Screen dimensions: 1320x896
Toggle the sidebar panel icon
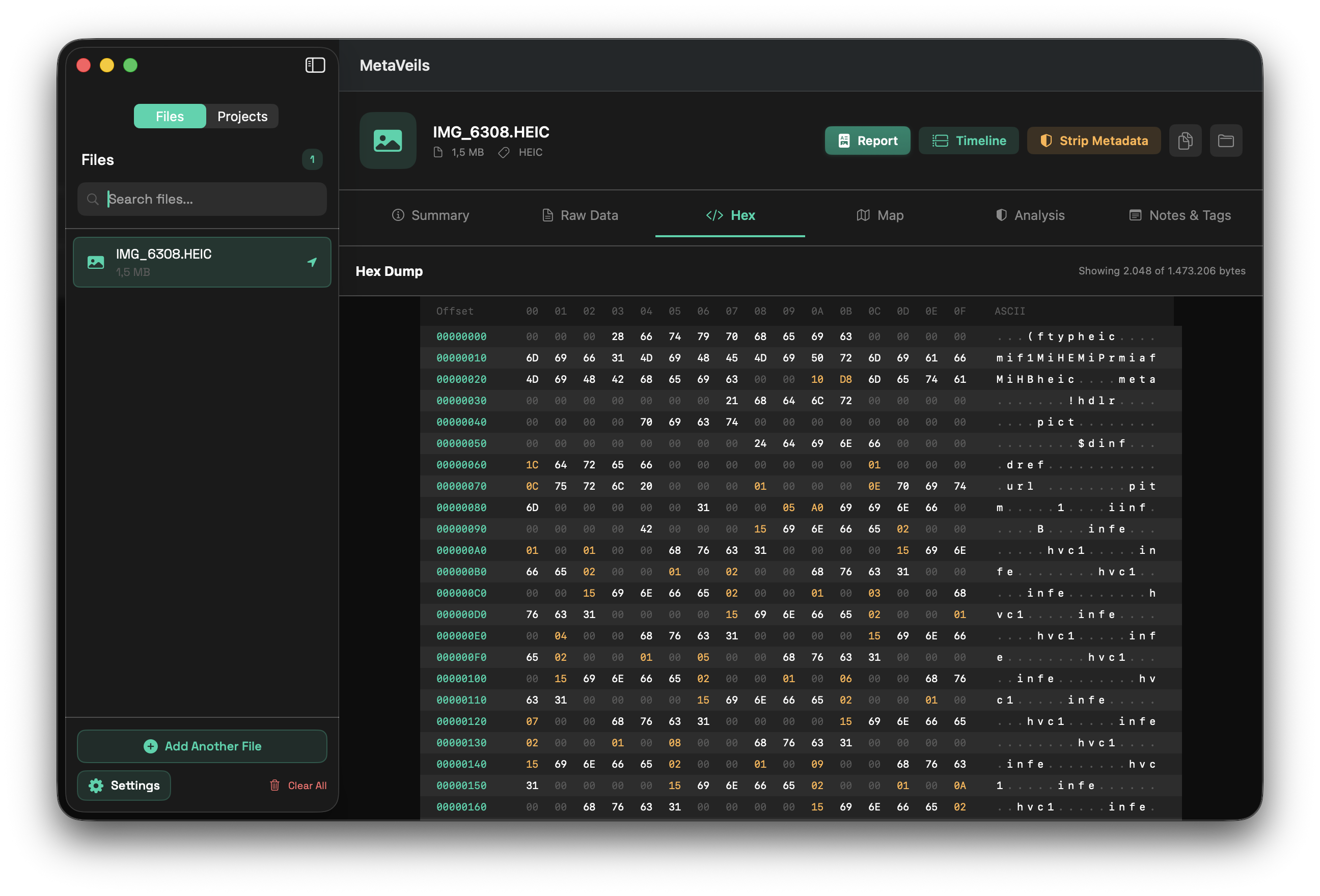click(x=315, y=65)
